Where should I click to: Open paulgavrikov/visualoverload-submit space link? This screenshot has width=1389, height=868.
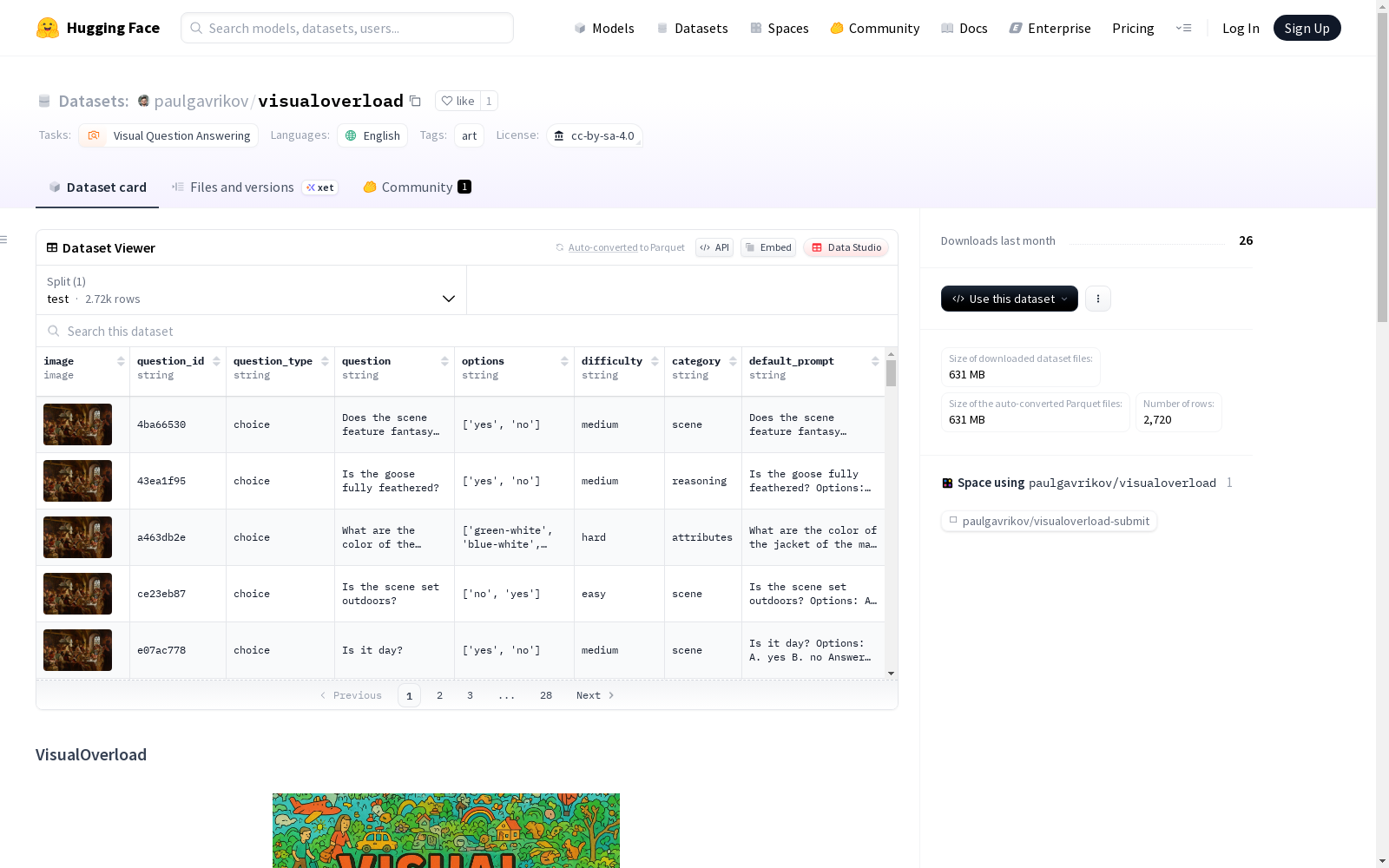tap(1049, 521)
